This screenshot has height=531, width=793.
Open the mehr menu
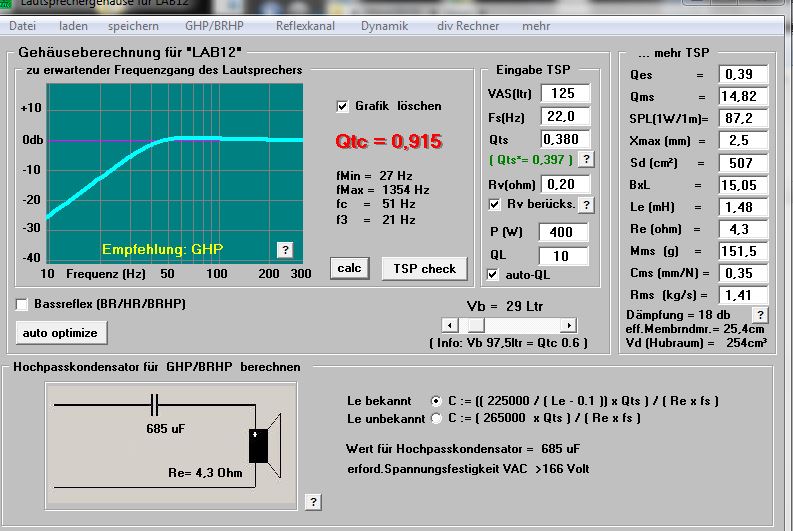point(535,25)
